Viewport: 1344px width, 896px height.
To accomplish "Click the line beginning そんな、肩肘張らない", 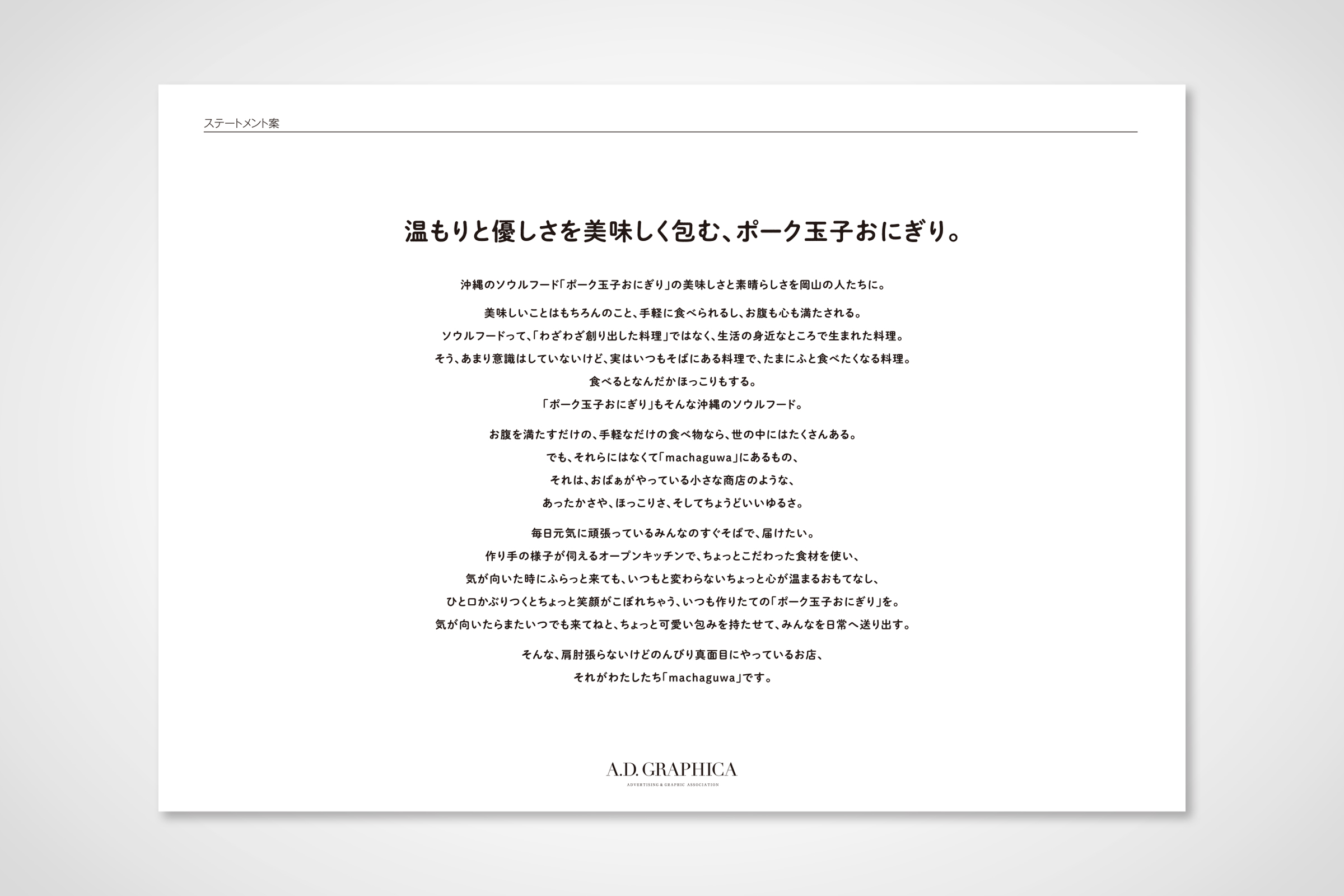I will pos(673,655).
